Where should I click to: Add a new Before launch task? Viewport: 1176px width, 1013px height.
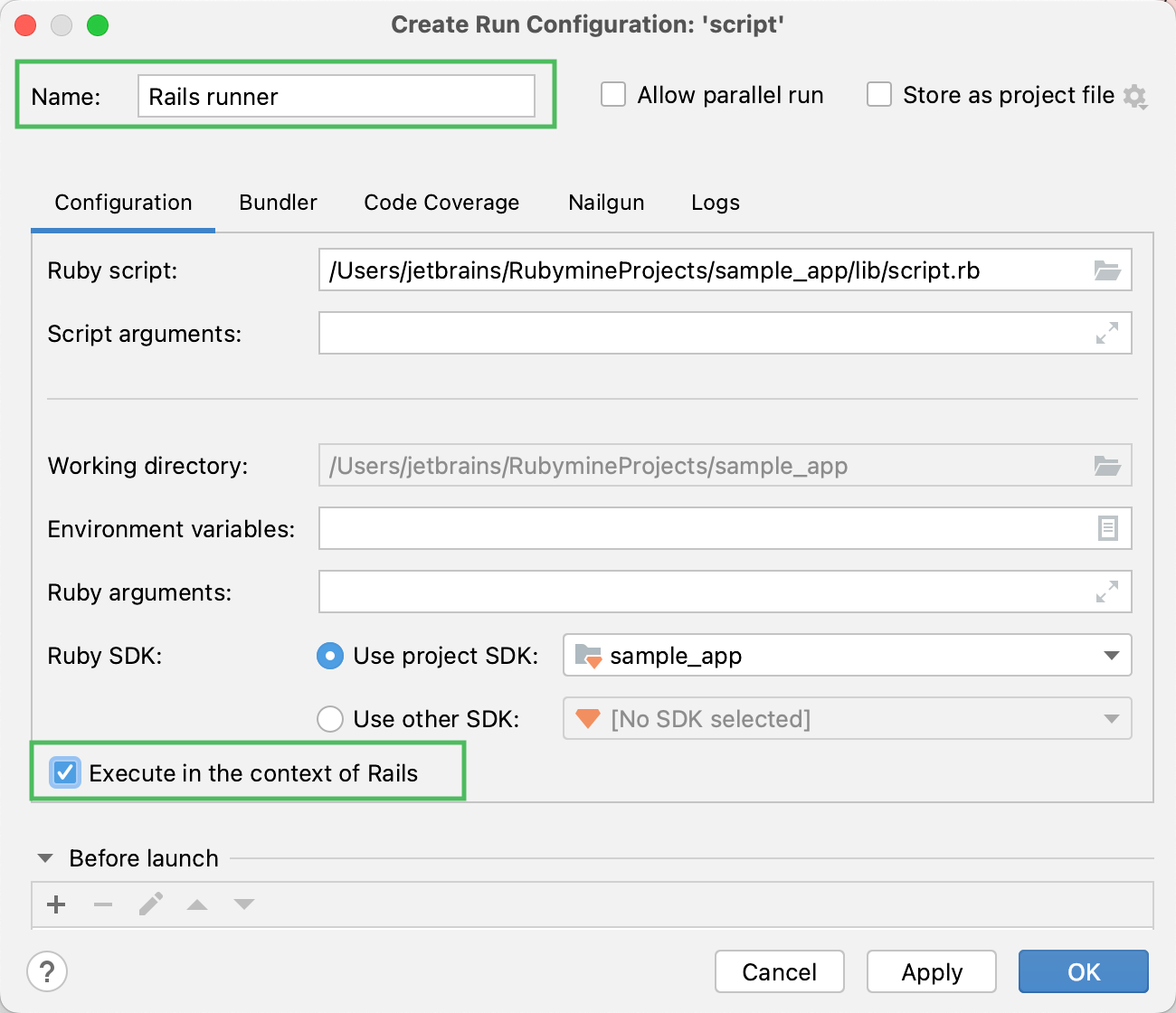(x=56, y=904)
